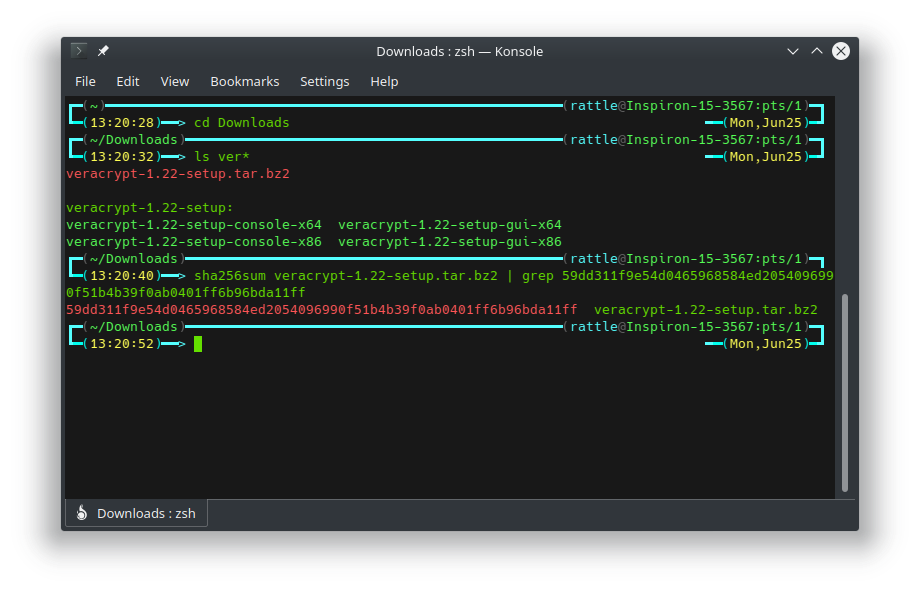Click the window title 'Downloads : zsh — Konsole'
920x592 pixels.
click(459, 52)
